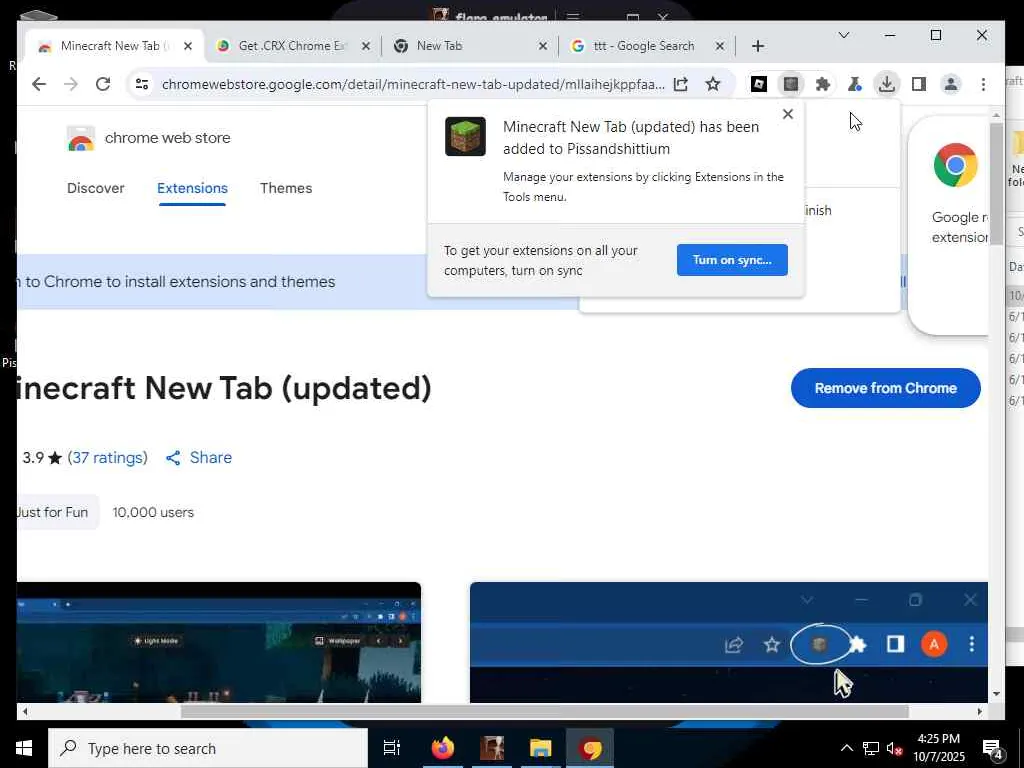The image size is (1024, 768).
Task: Switch to ttt - Google Search tab
Action: point(647,46)
